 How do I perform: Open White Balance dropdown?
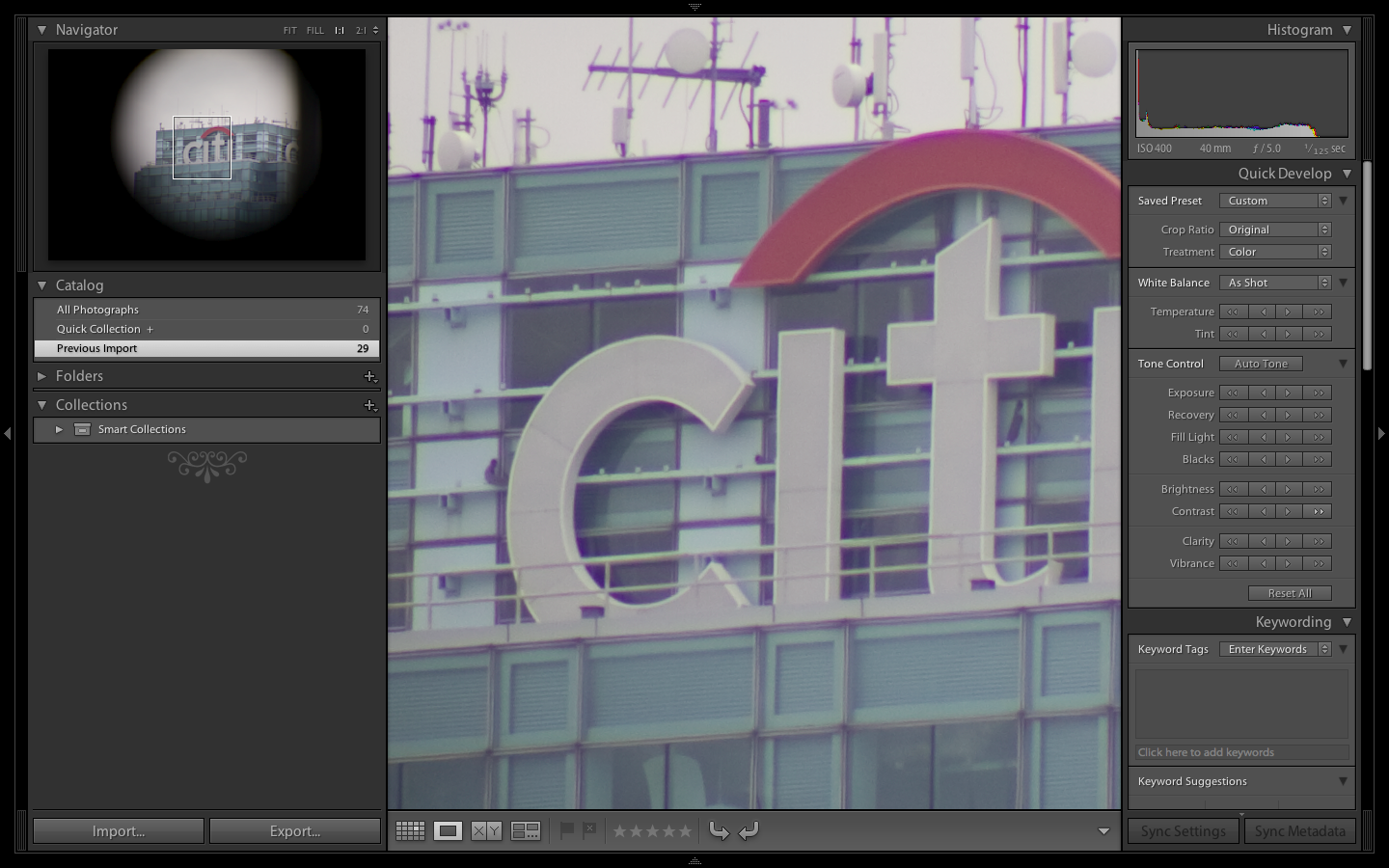[1275, 283]
